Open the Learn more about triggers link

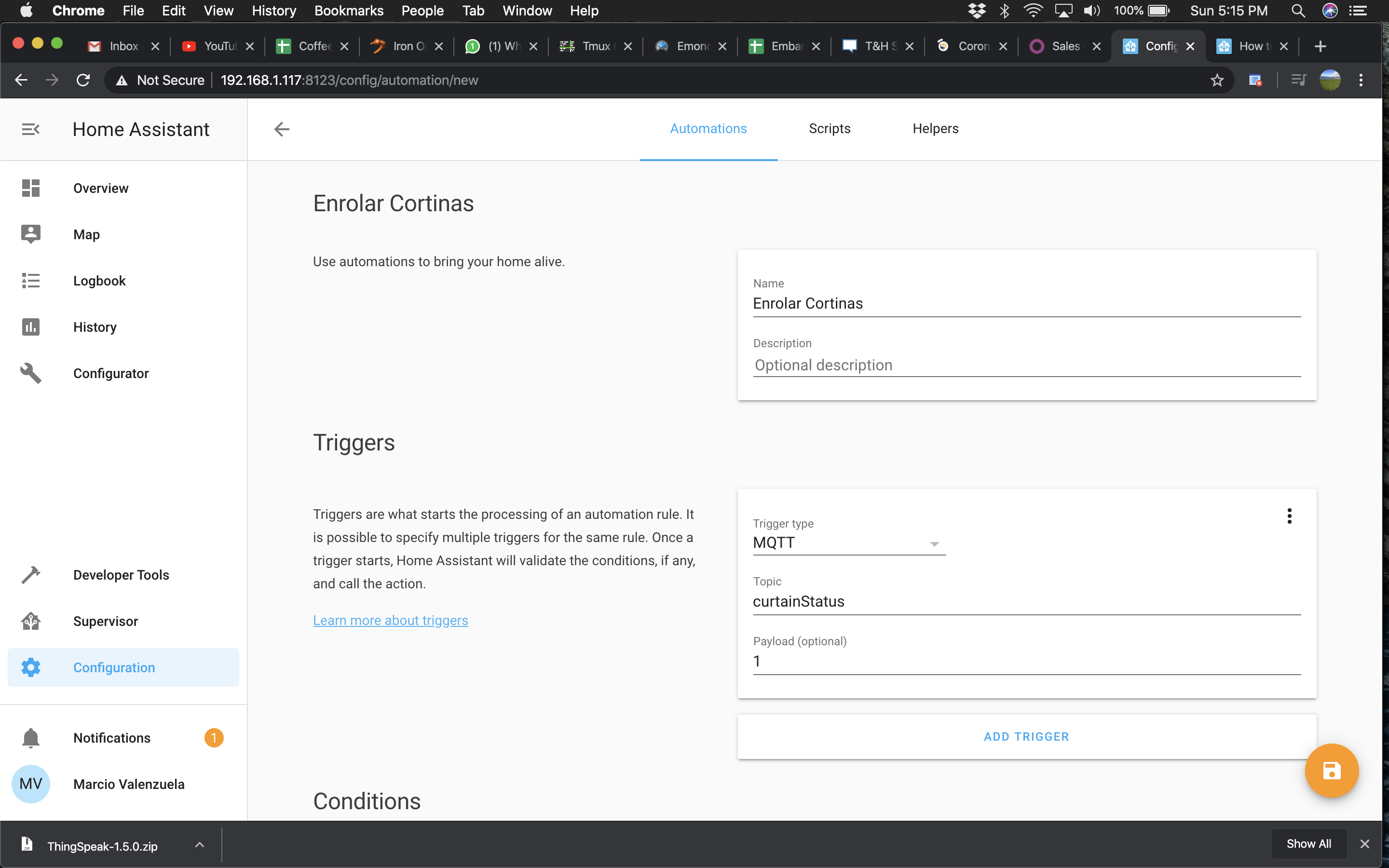pyautogui.click(x=390, y=620)
